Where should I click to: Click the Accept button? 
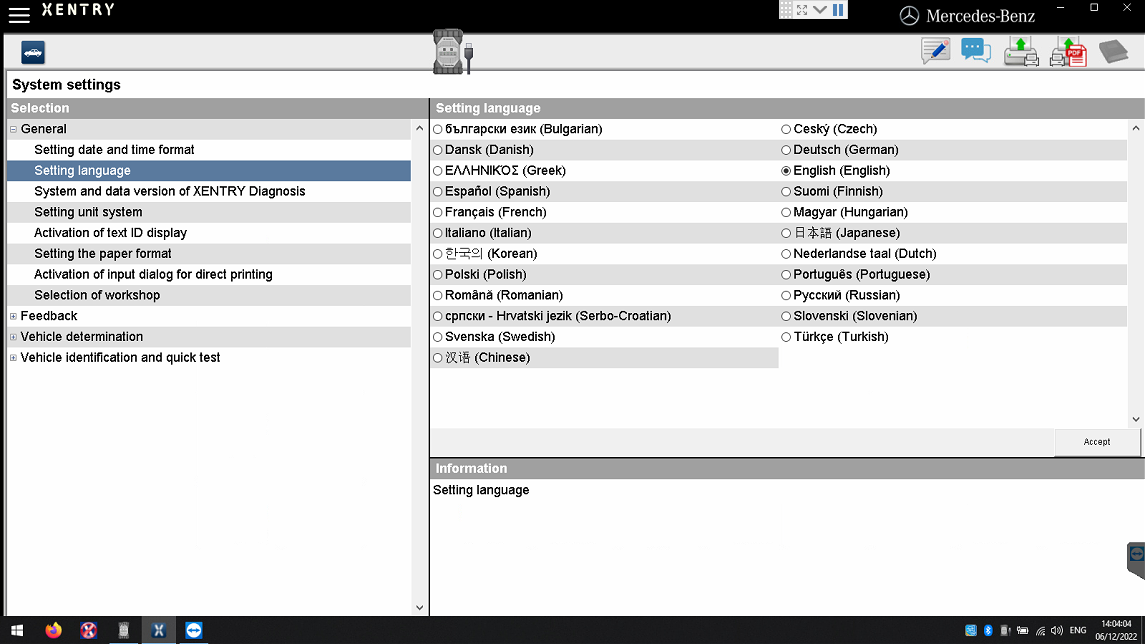pyautogui.click(x=1097, y=442)
